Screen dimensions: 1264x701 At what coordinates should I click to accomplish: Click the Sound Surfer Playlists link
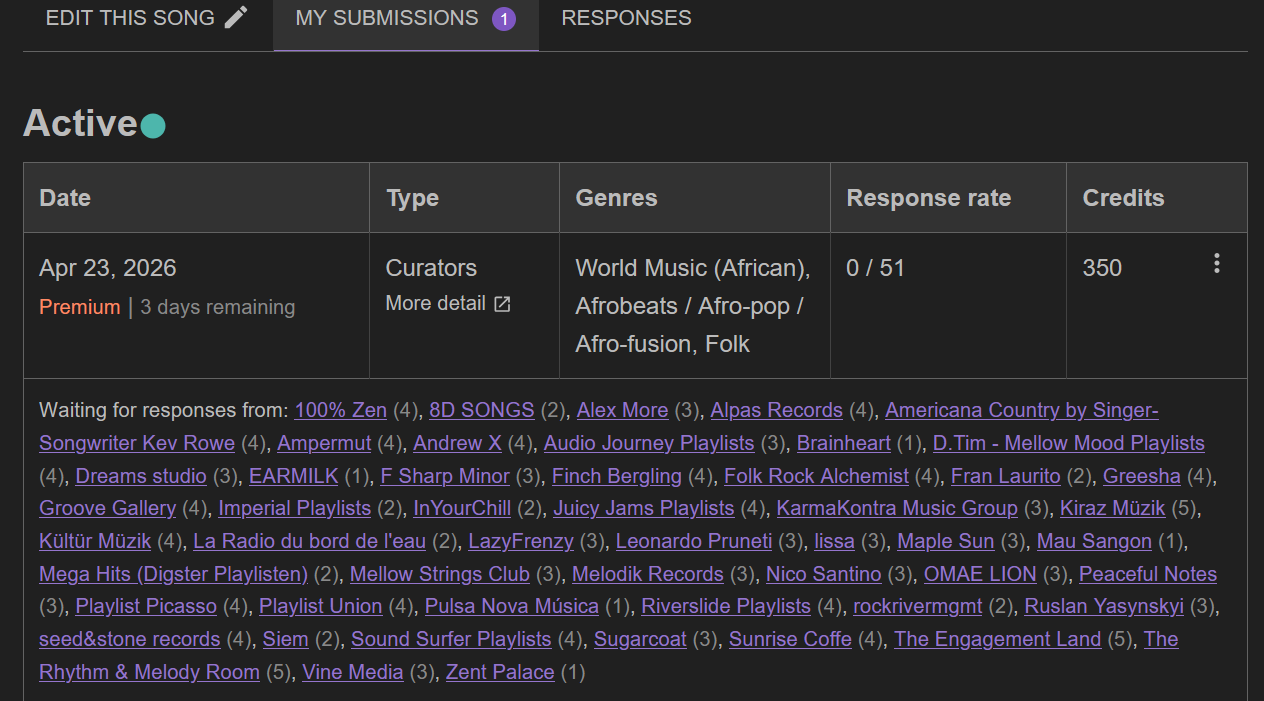[451, 639]
